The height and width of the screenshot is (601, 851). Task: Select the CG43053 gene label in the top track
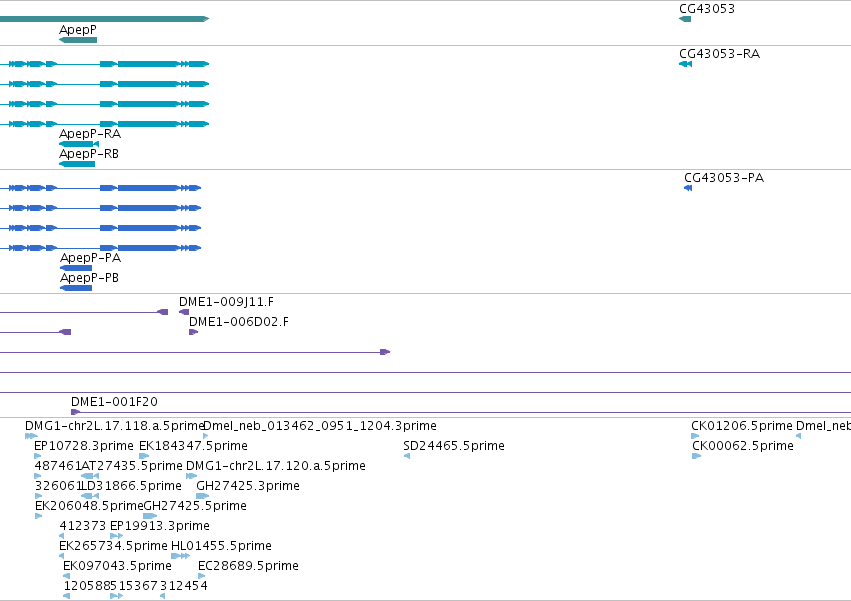707,9
